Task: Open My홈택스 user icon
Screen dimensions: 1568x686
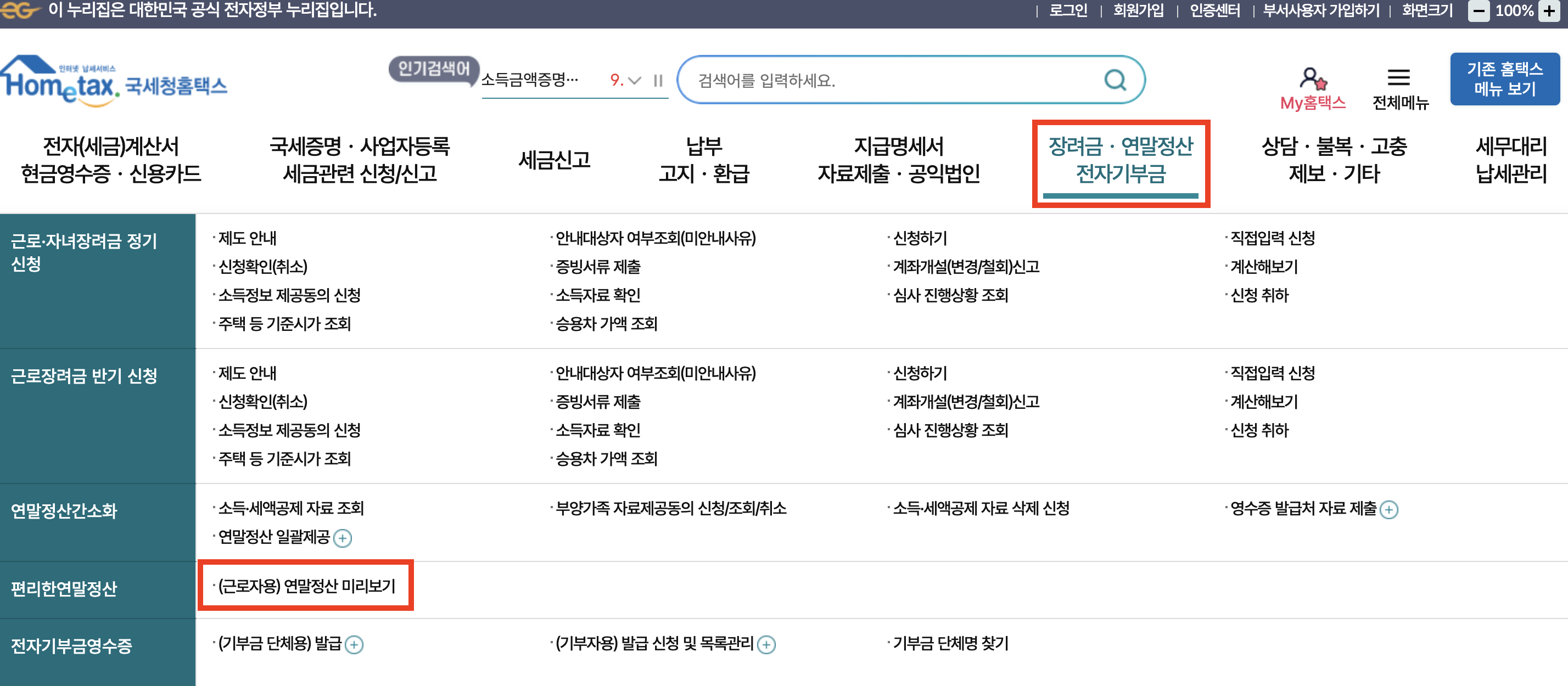Action: click(1312, 79)
